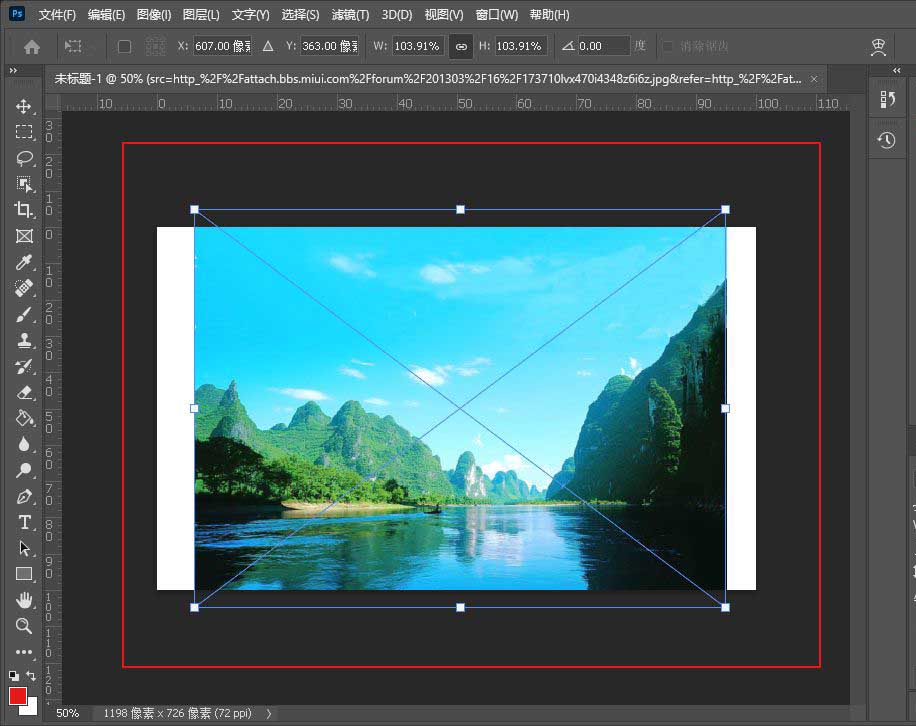Select the Brush tool
This screenshot has width=916, height=726.
click(25, 314)
